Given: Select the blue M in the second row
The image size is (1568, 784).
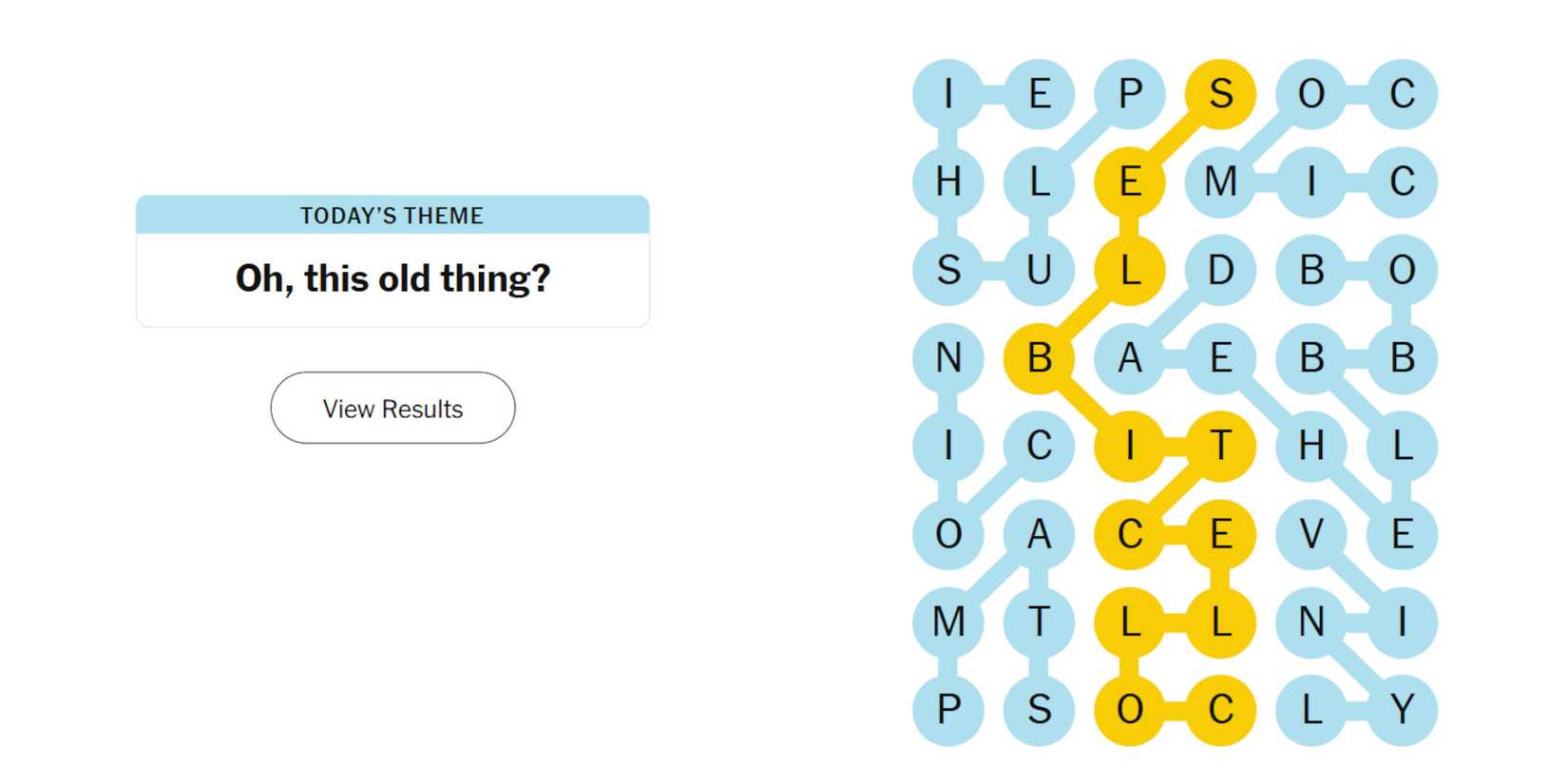Looking at the screenshot, I should coord(1222,182).
